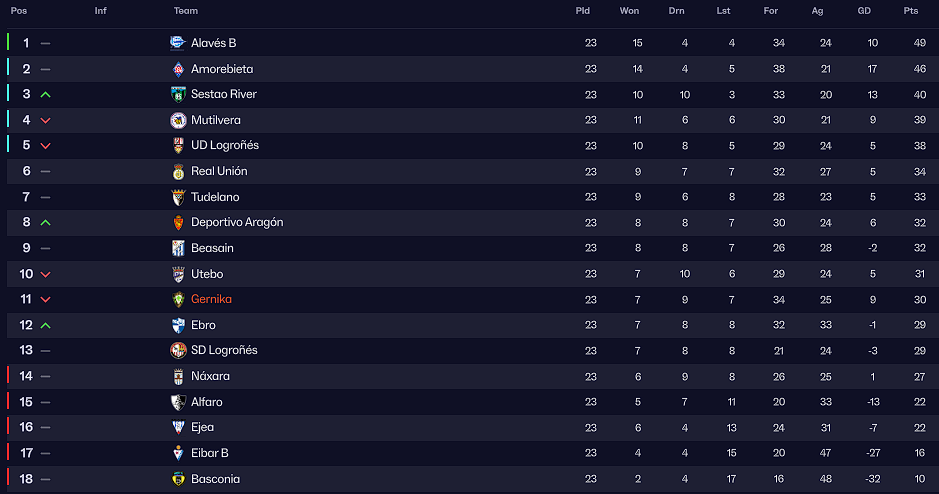Click the Deportivo Aragón badge
Image resolution: width=939 pixels, height=494 pixels.
point(178,223)
